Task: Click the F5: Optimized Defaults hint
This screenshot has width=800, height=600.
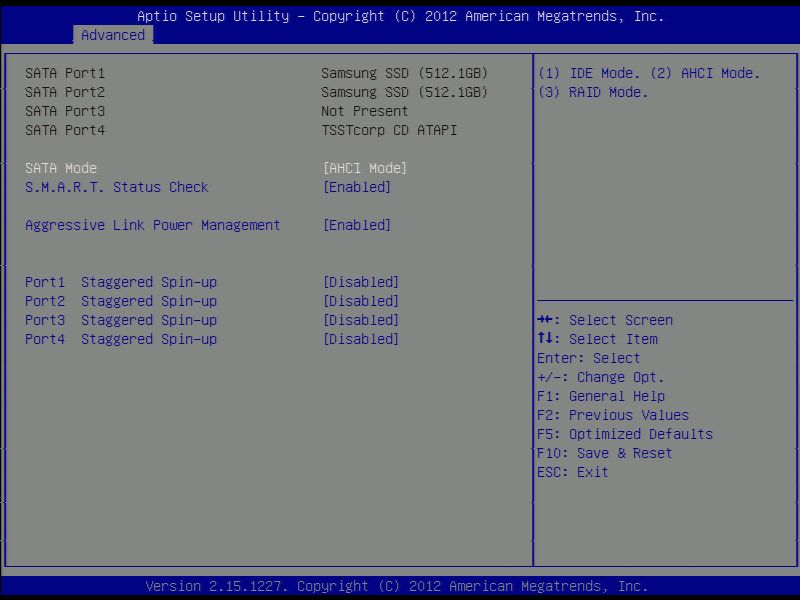Action: tap(624, 434)
